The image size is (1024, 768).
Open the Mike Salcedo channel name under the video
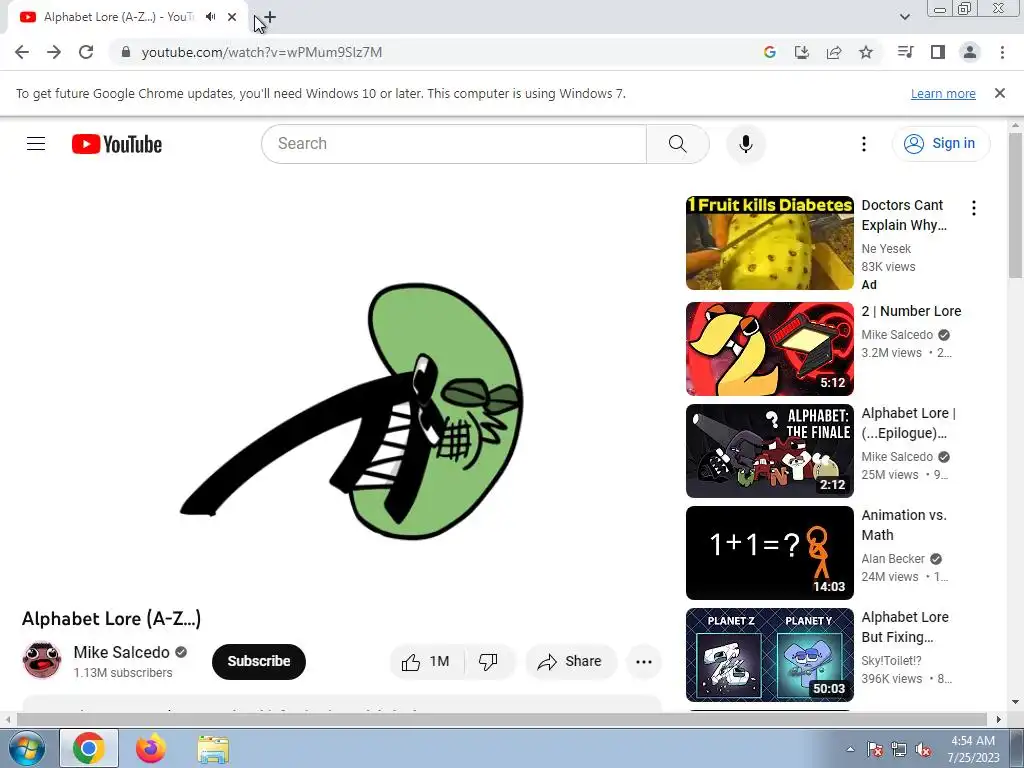(121, 652)
